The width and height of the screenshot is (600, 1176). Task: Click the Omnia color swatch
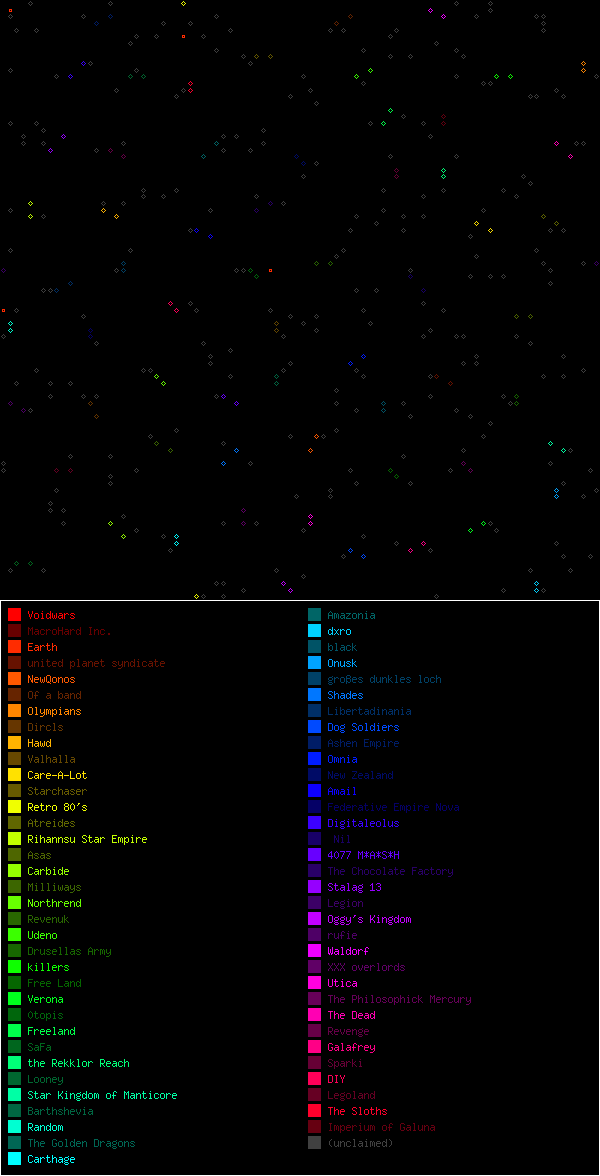coord(314,759)
